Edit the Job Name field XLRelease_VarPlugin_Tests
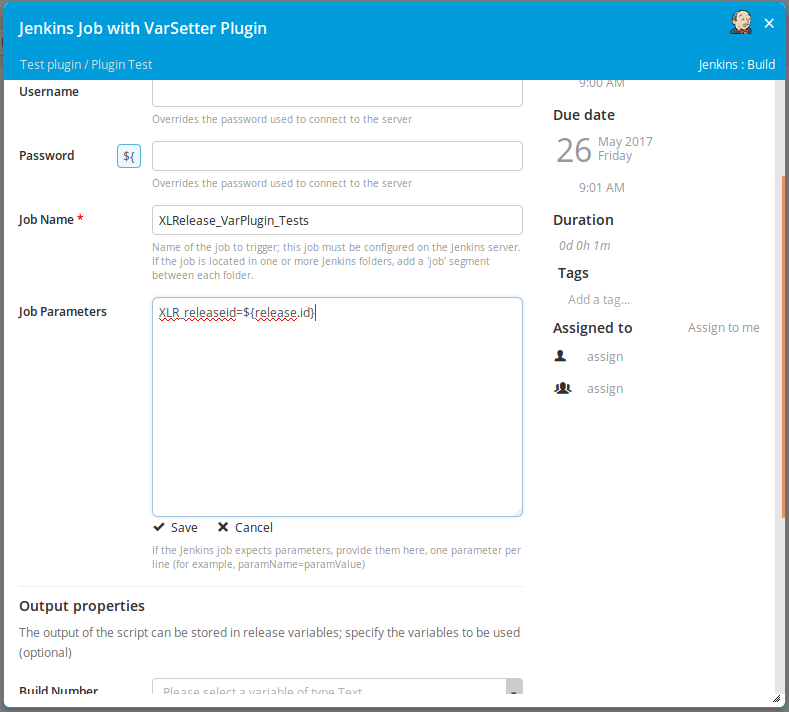 click(337, 220)
